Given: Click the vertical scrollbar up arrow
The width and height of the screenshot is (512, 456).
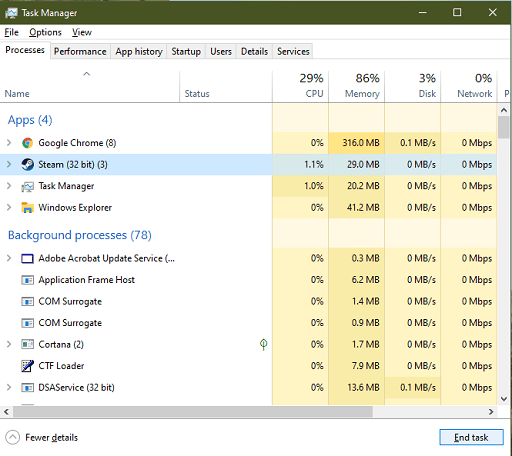Looking at the screenshot, I should tap(504, 110).
